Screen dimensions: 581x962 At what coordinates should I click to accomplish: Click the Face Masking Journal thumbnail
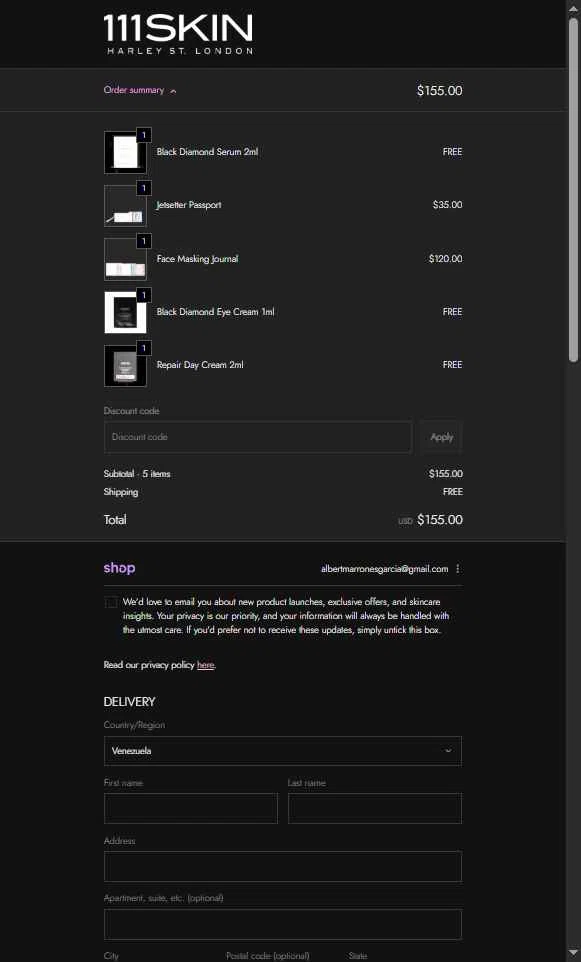pyautogui.click(x=125, y=259)
